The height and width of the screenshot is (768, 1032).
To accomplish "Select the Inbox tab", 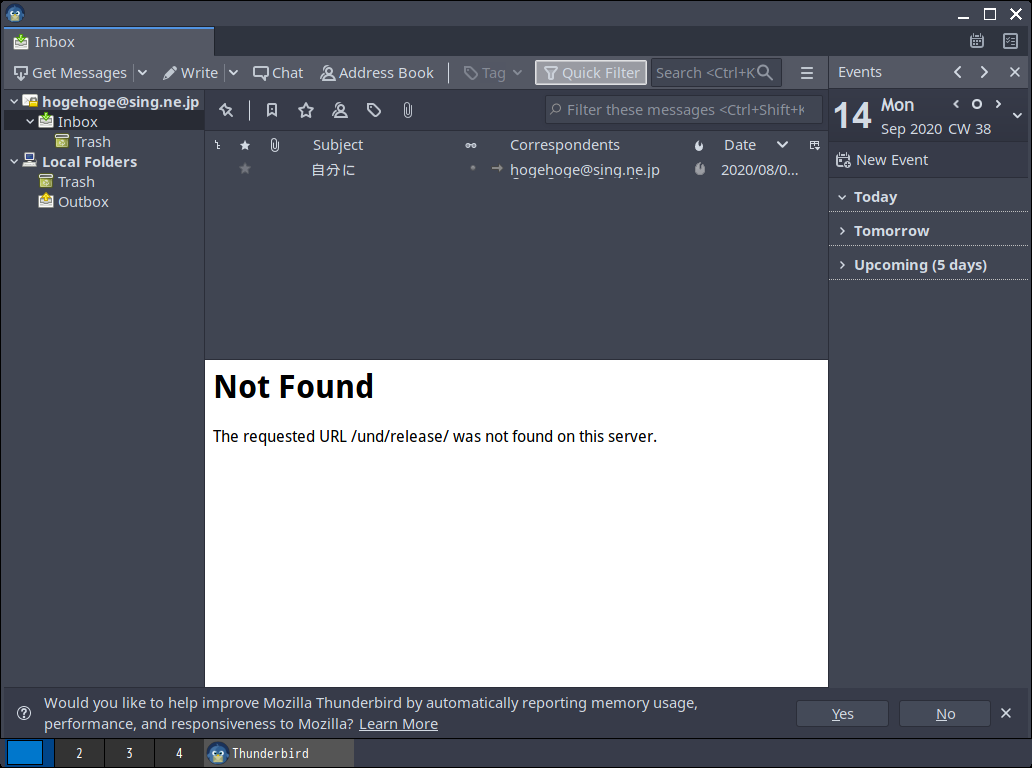I will (x=109, y=41).
